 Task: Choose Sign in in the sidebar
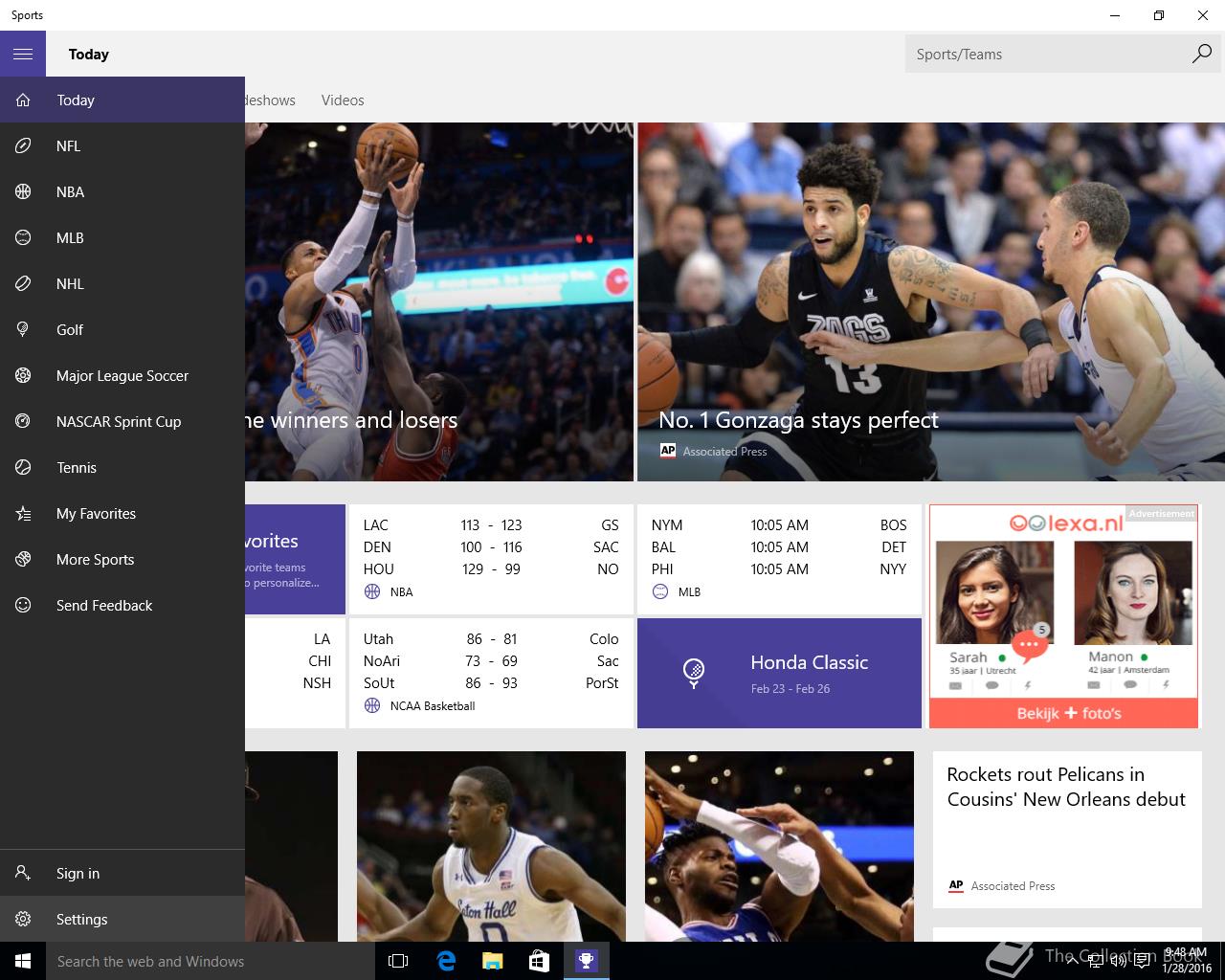(122, 873)
